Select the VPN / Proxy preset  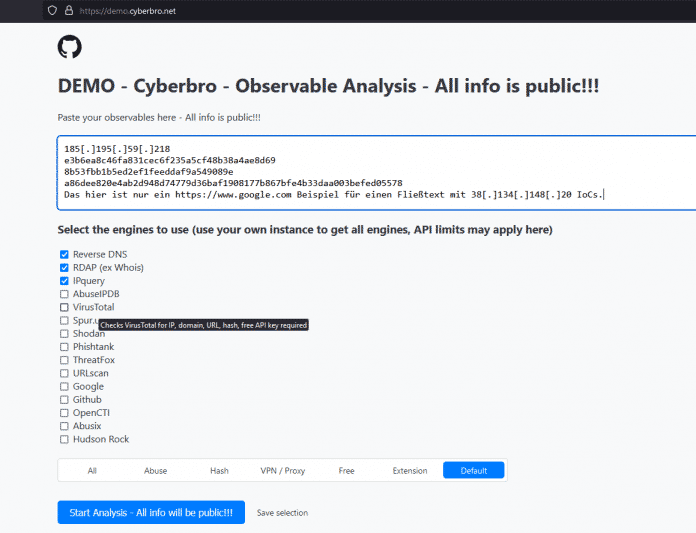(x=283, y=470)
